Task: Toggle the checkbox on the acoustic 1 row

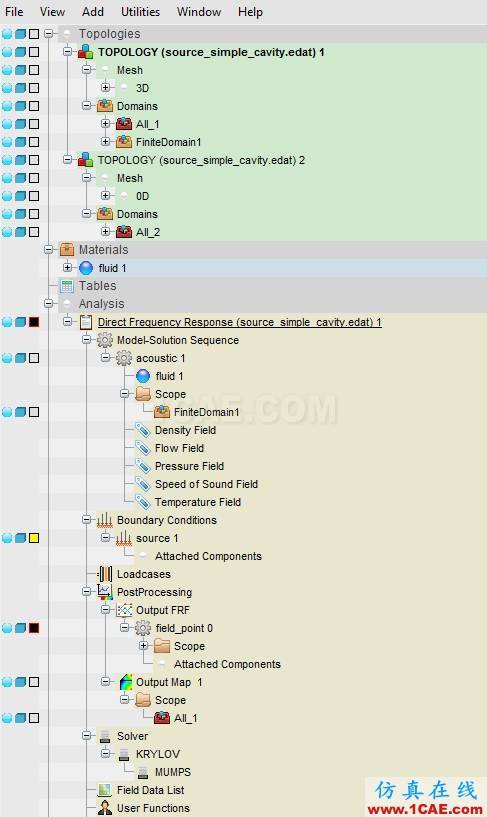Action: click(34, 358)
